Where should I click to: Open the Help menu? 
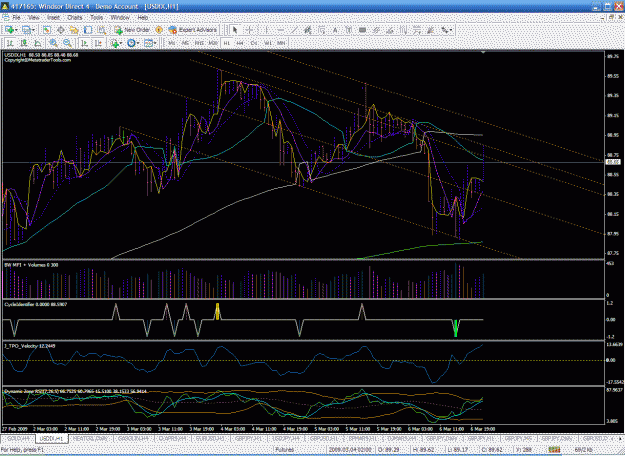(x=143, y=18)
